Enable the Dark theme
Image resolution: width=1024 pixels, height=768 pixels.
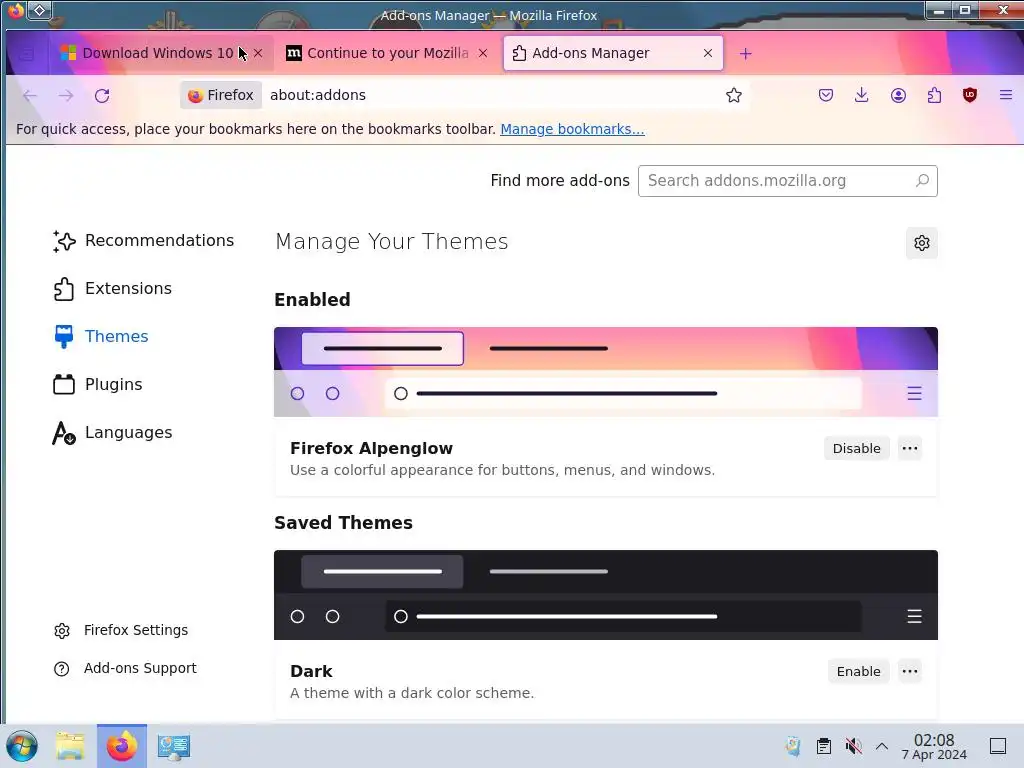(858, 671)
